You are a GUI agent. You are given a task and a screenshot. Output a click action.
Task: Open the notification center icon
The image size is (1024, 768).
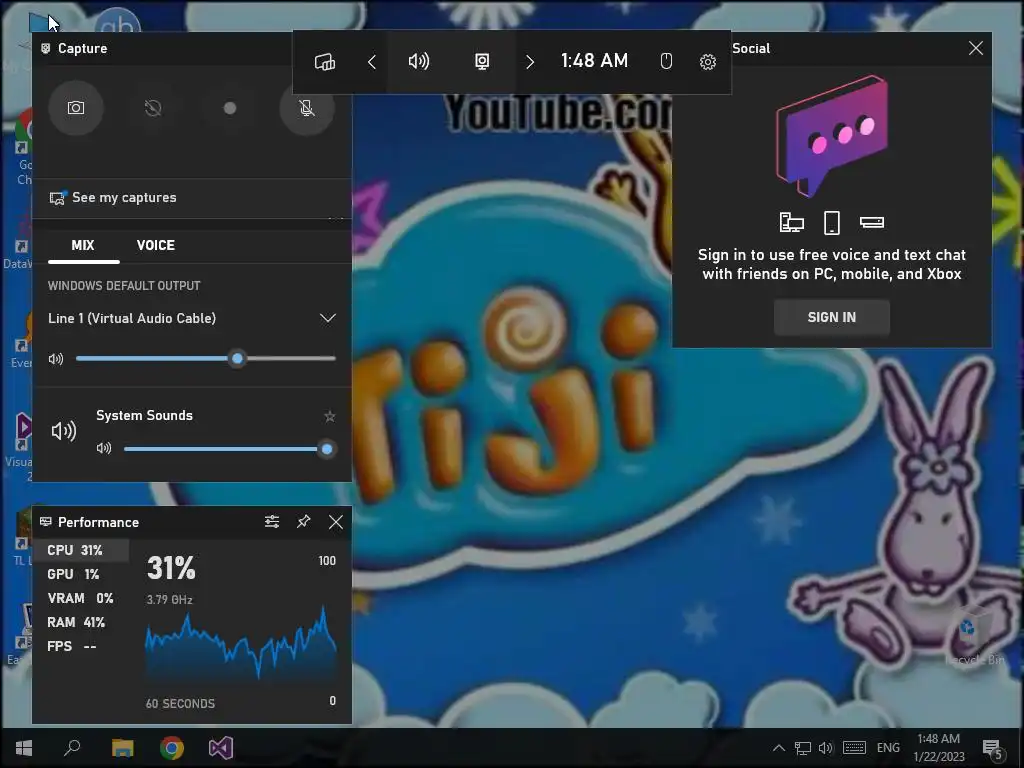coord(993,748)
